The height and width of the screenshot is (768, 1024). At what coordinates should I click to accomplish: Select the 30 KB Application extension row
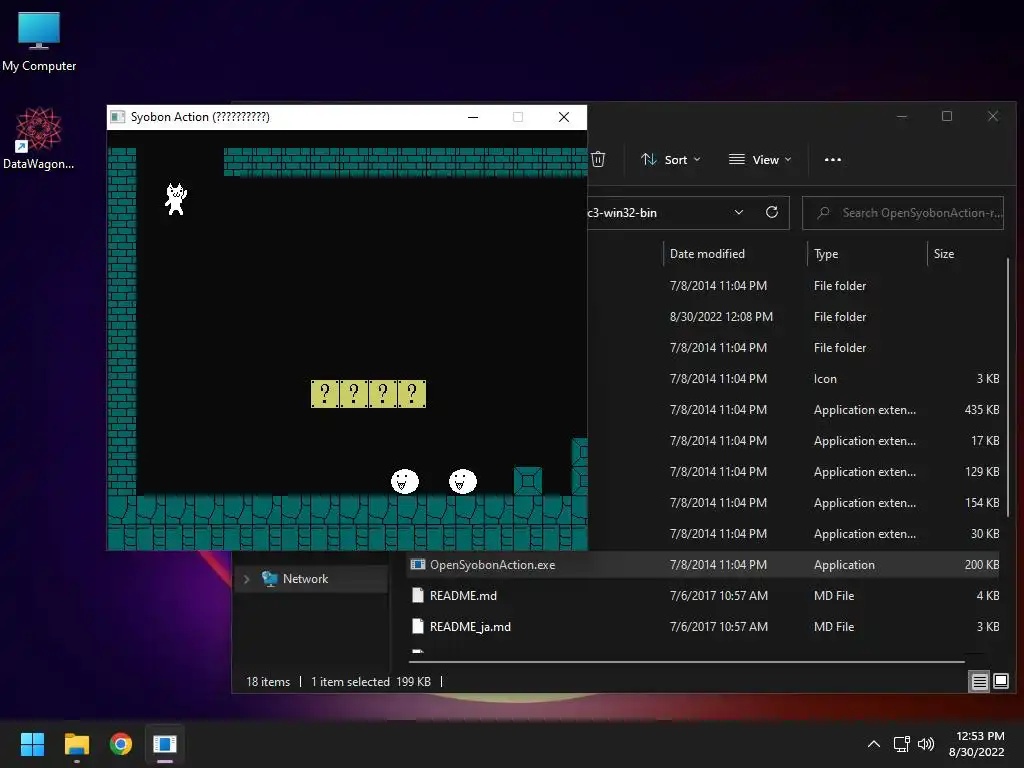pyautogui.click(x=793, y=534)
